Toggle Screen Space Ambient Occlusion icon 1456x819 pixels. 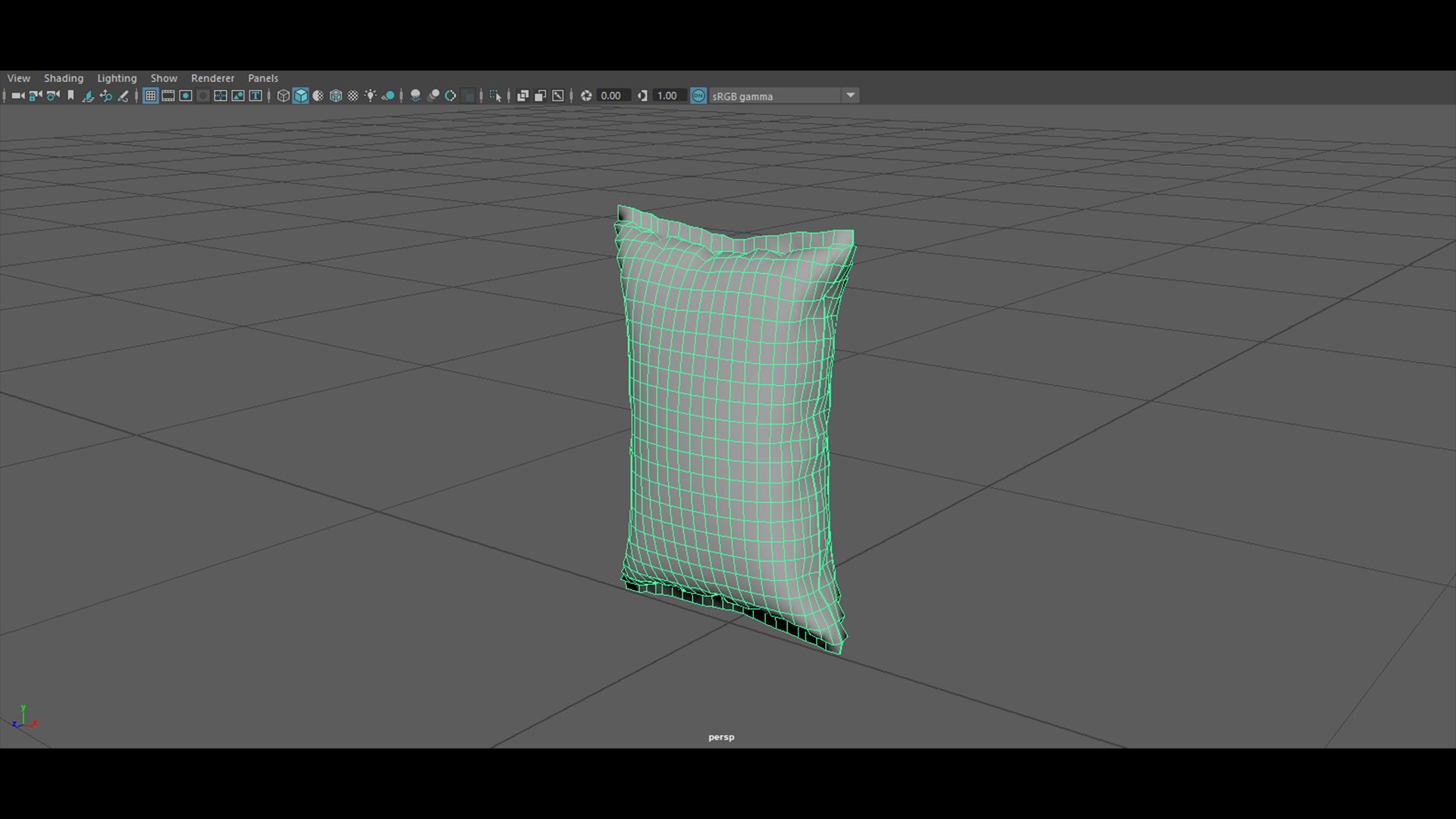415,96
